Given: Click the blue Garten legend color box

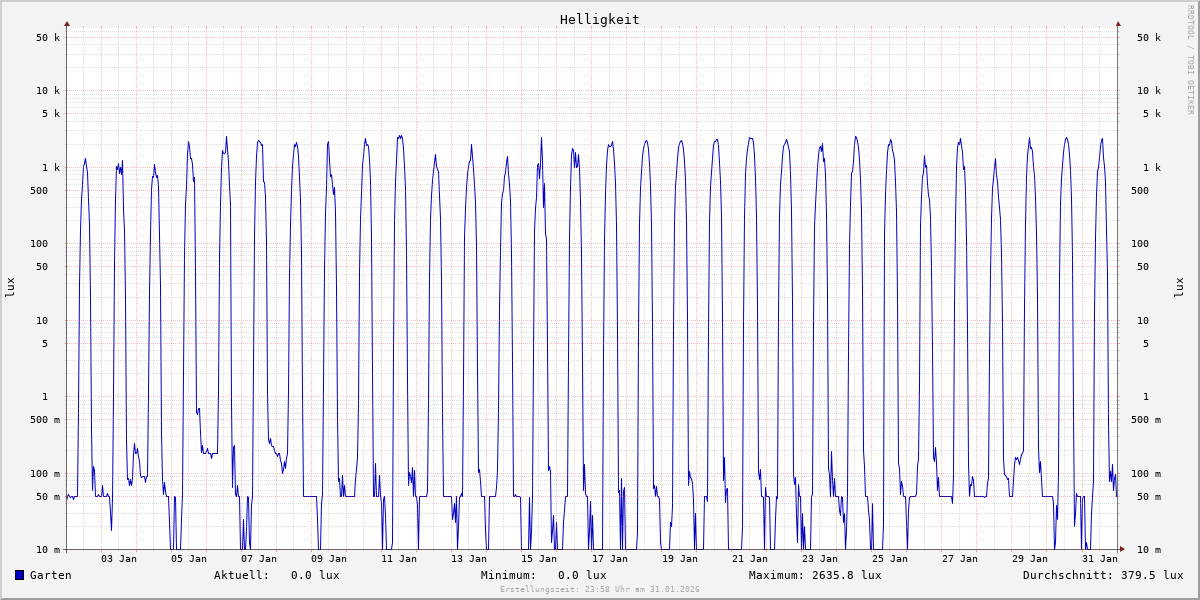Looking at the screenshot, I should pos(19,575).
